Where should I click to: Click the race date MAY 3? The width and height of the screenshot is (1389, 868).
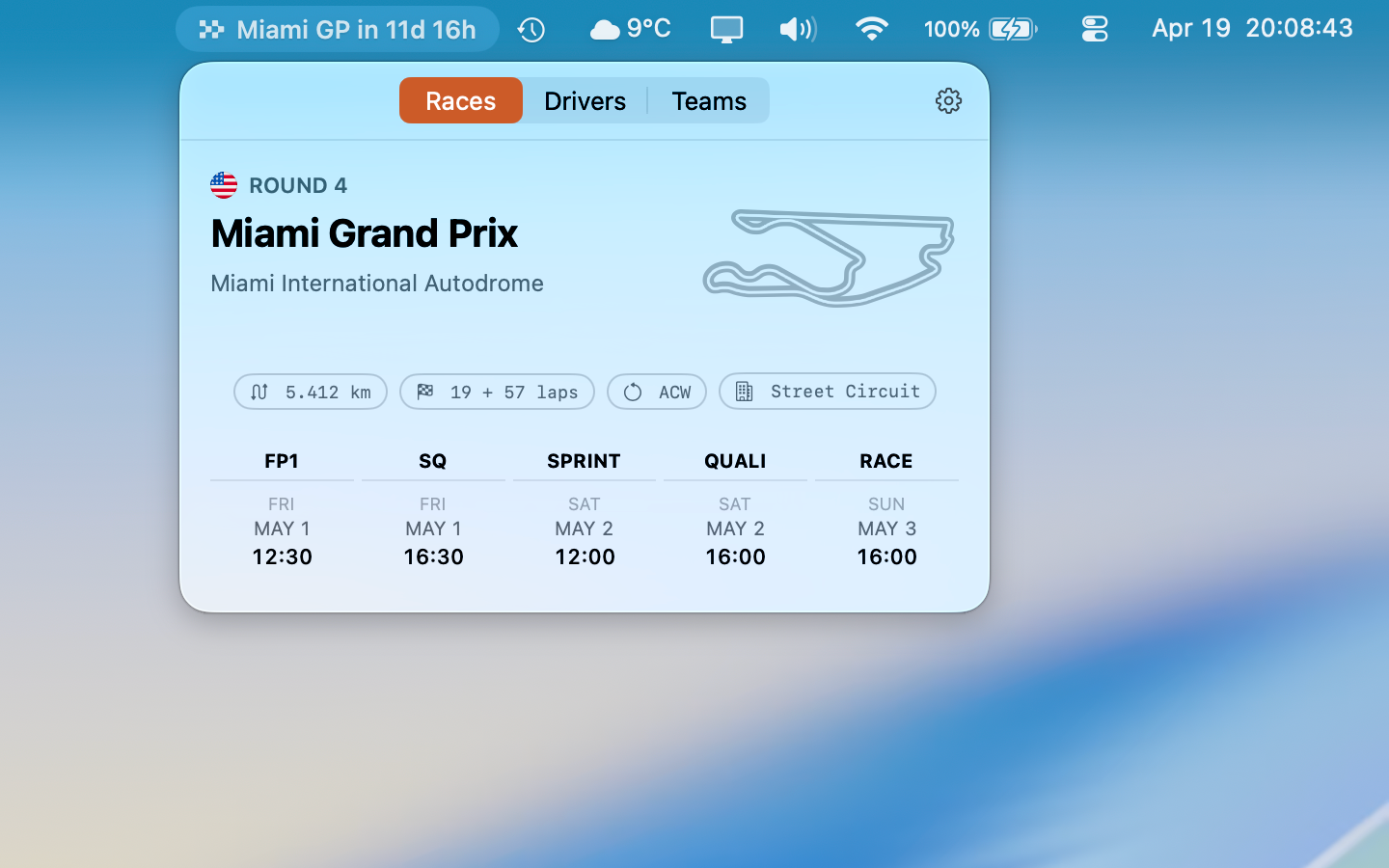[x=886, y=529]
